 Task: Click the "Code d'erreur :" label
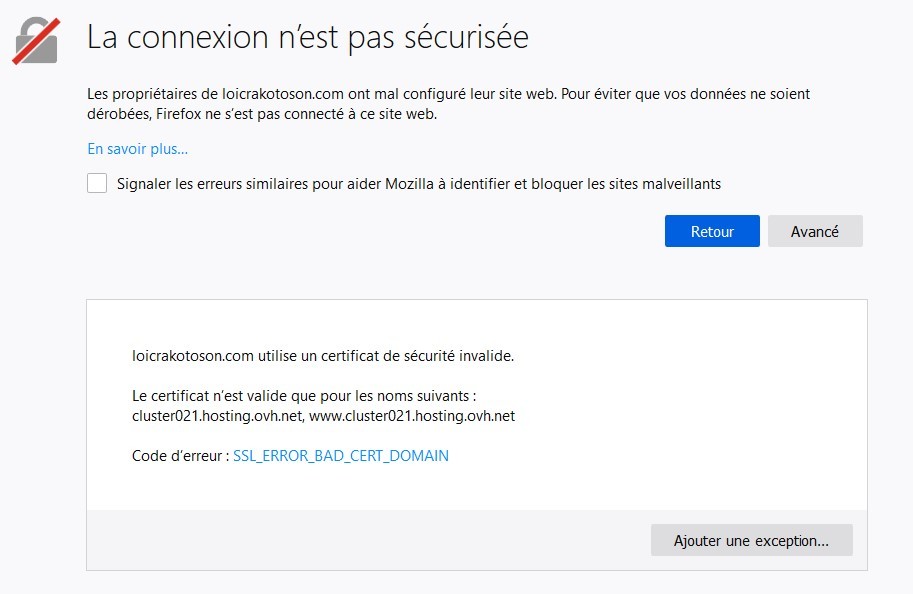(x=180, y=456)
